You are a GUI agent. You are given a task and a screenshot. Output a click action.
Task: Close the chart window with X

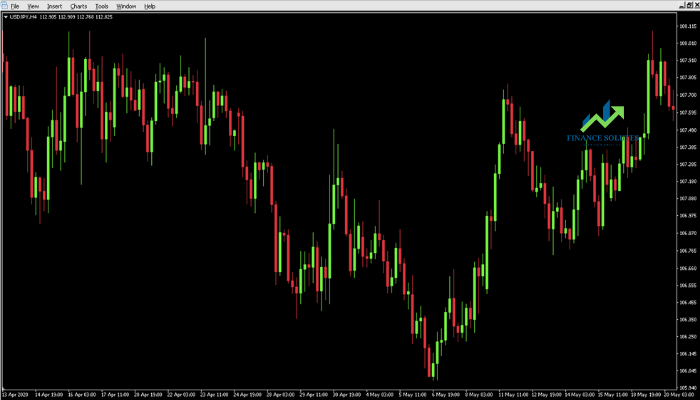point(696,5)
